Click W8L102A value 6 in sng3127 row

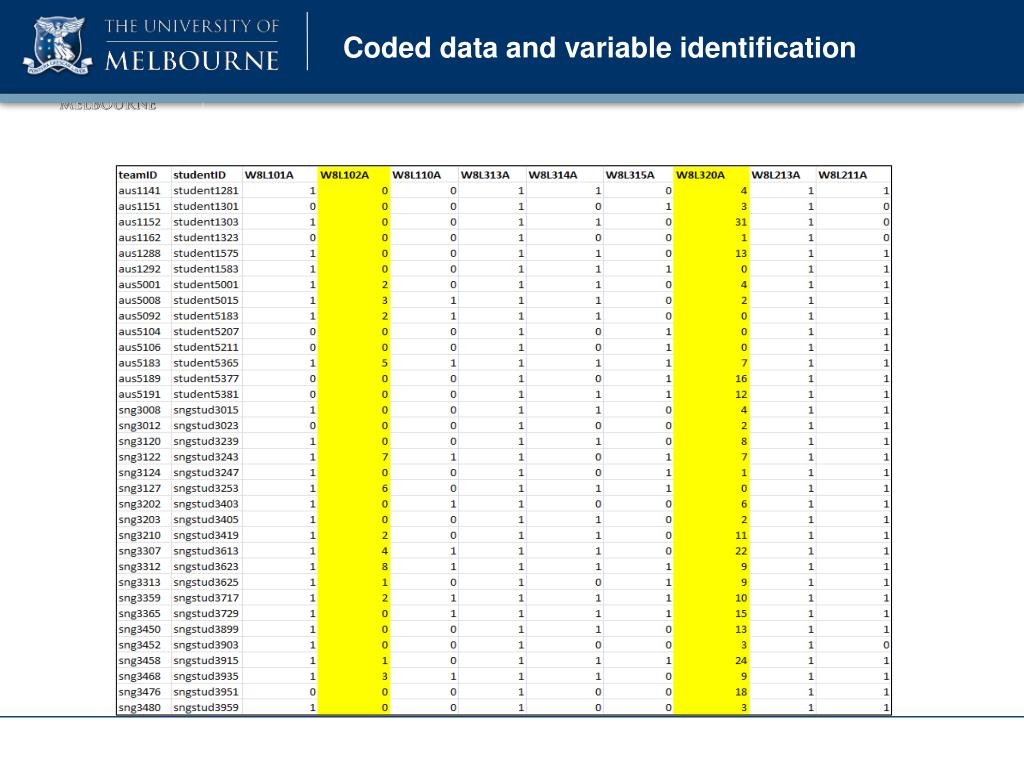coord(385,488)
